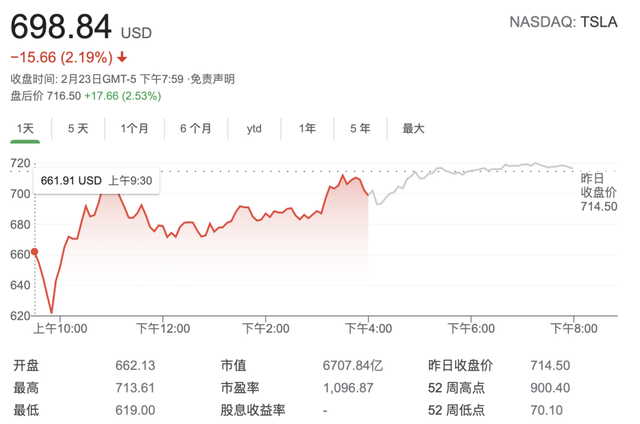The image size is (640, 424).
Task: Select the 1年 range tab
Action: (x=307, y=128)
